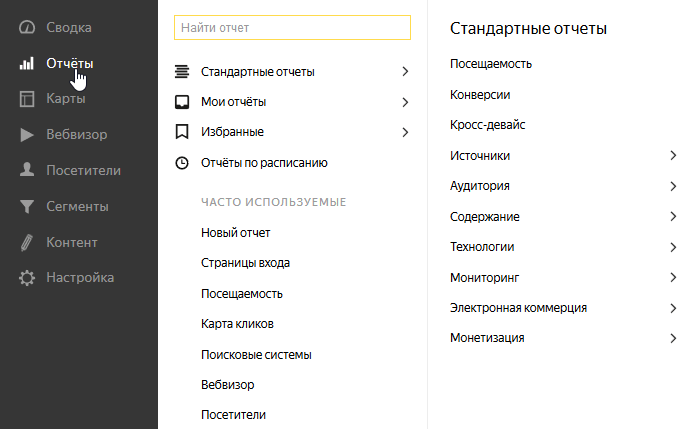Viewport: 692px width, 429px height.
Task: Expand the Стандартные отчеты submenu arrow
Action: tap(405, 72)
